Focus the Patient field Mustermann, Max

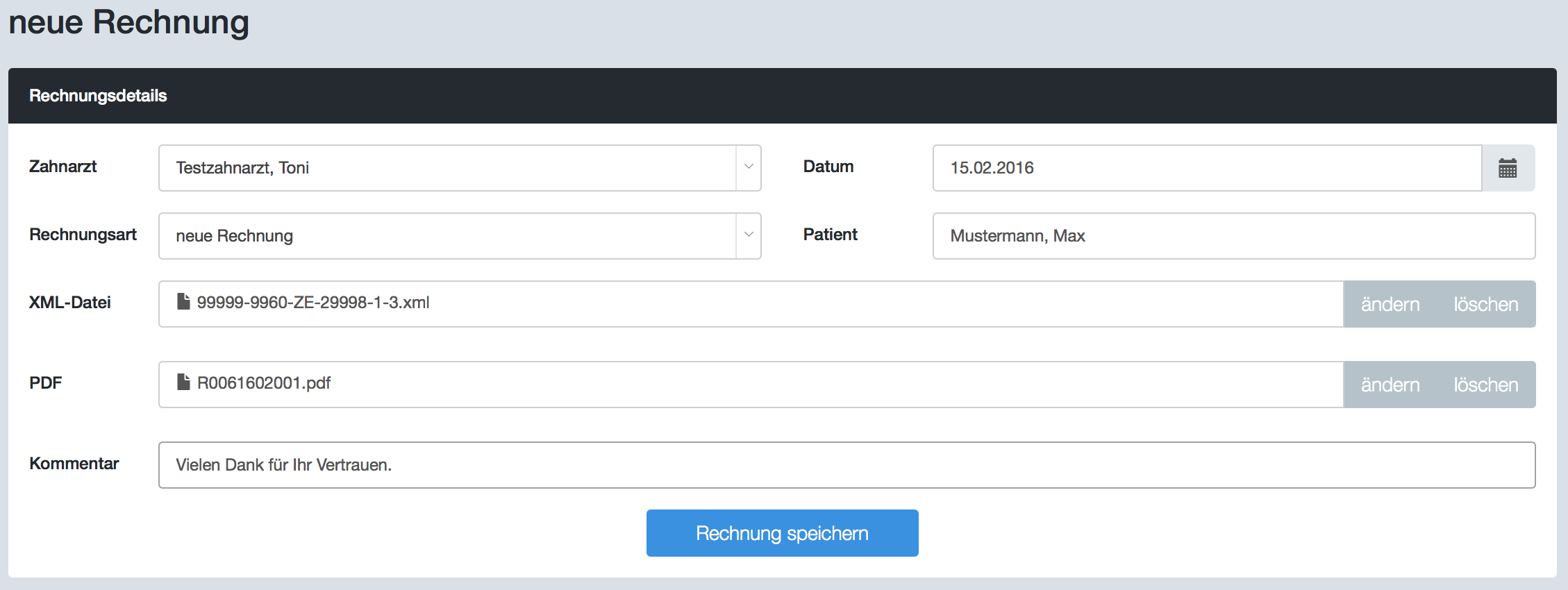tap(1233, 236)
